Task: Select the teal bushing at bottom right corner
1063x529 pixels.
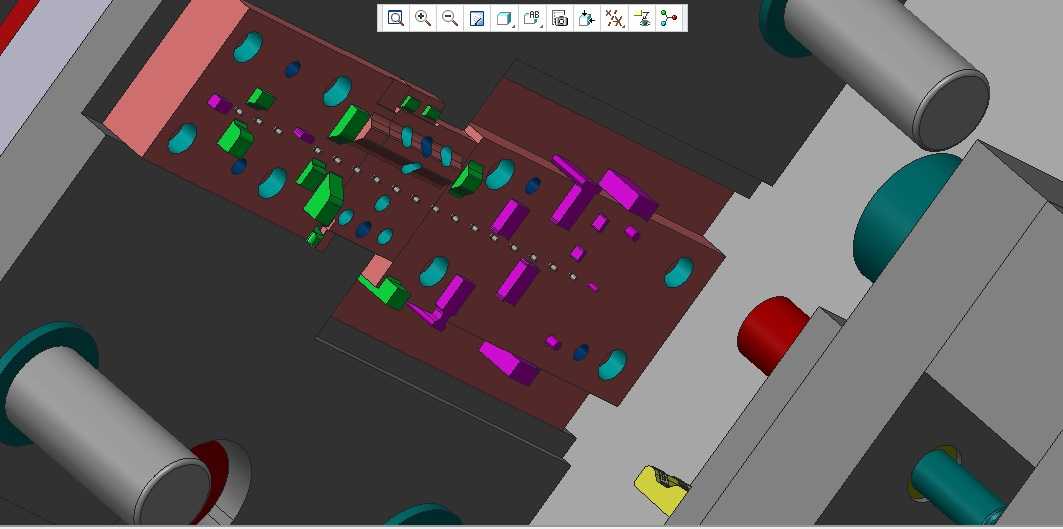Action: tap(956, 487)
